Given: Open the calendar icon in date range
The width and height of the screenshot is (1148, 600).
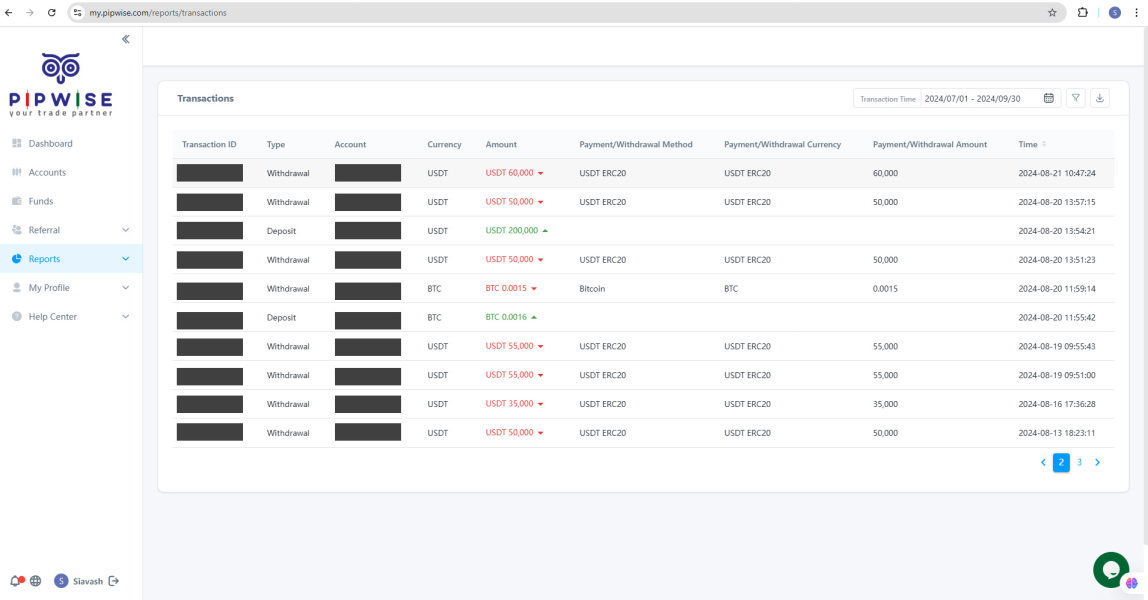Looking at the screenshot, I should point(1048,98).
